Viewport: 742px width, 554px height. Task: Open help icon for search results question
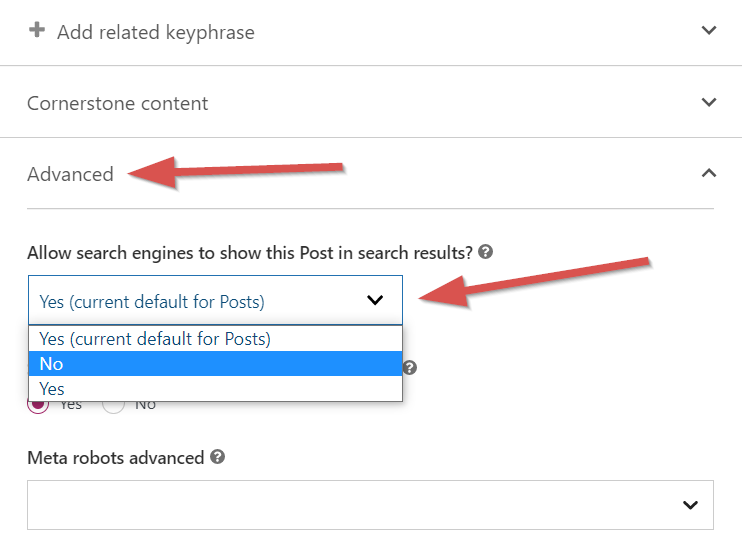[486, 253]
